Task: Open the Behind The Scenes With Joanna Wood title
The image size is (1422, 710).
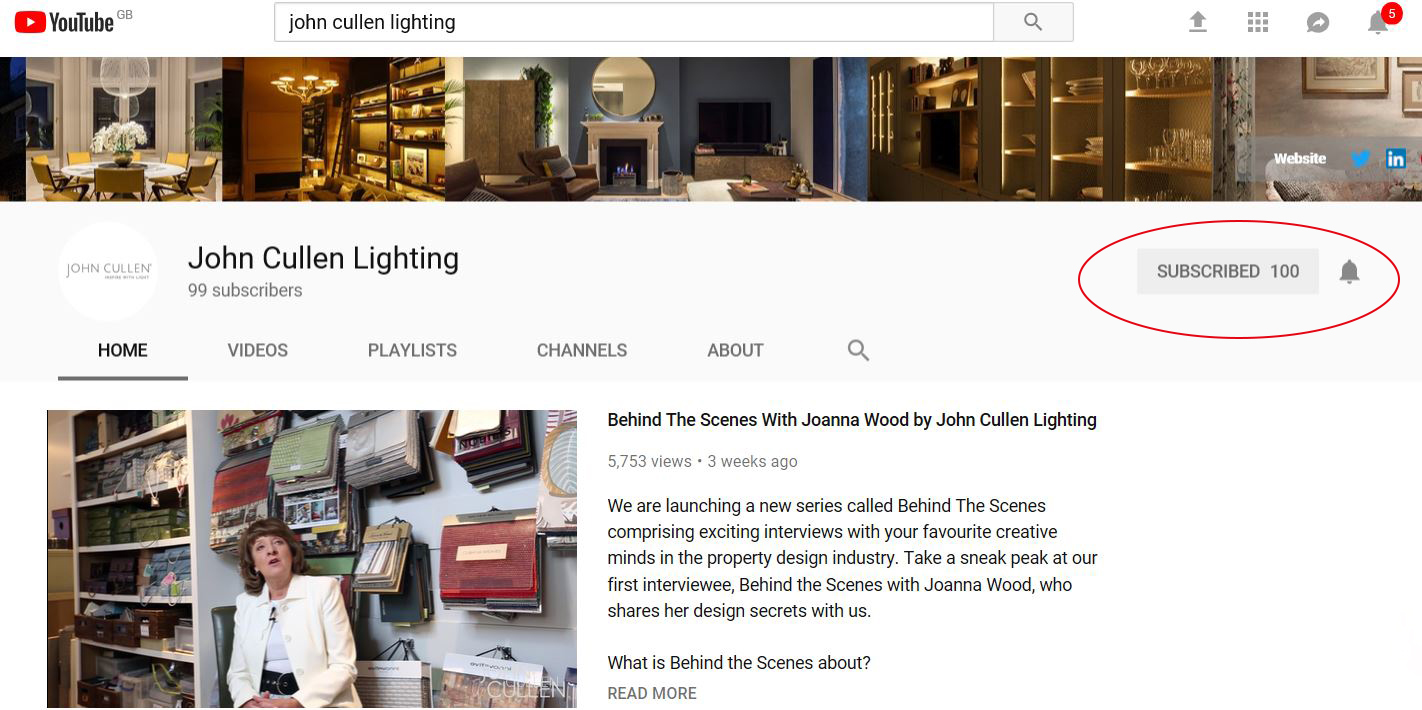Action: tap(852, 420)
